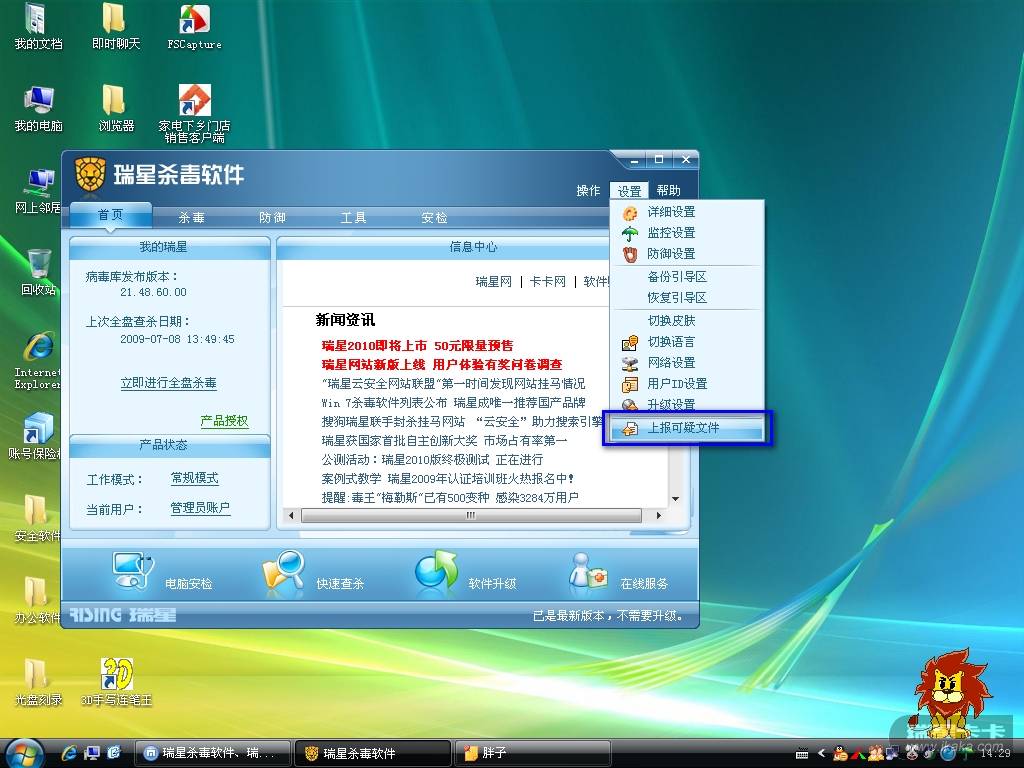The width and height of the screenshot is (1024, 768).
Task: Open the 账号保险柜 desktop shortcut
Action: (36, 436)
